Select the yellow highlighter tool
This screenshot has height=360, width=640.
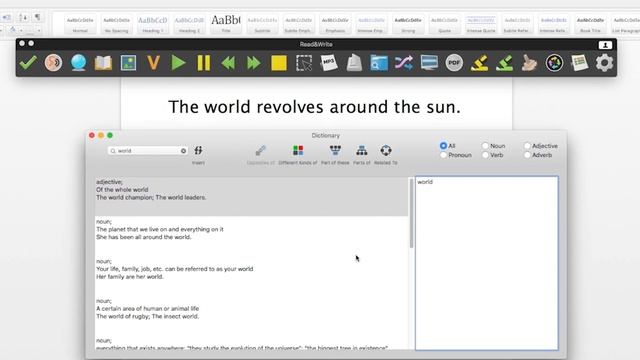(479, 63)
